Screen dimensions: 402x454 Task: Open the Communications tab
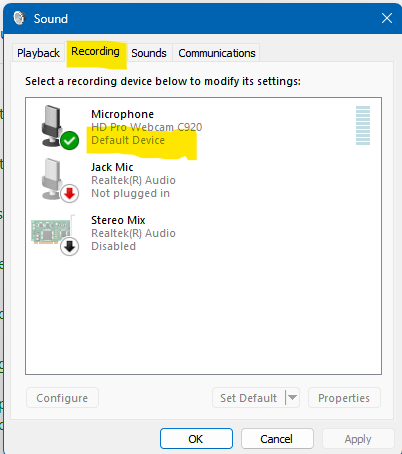pyautogui.click(x=217, y=53)
